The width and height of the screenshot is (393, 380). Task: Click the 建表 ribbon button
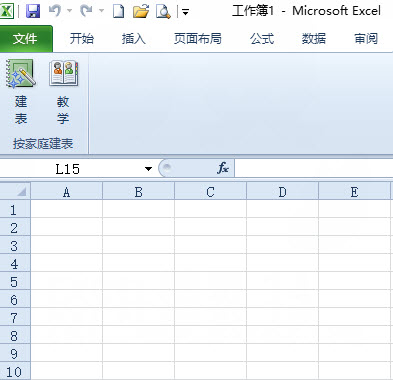[x=21, y=92]
